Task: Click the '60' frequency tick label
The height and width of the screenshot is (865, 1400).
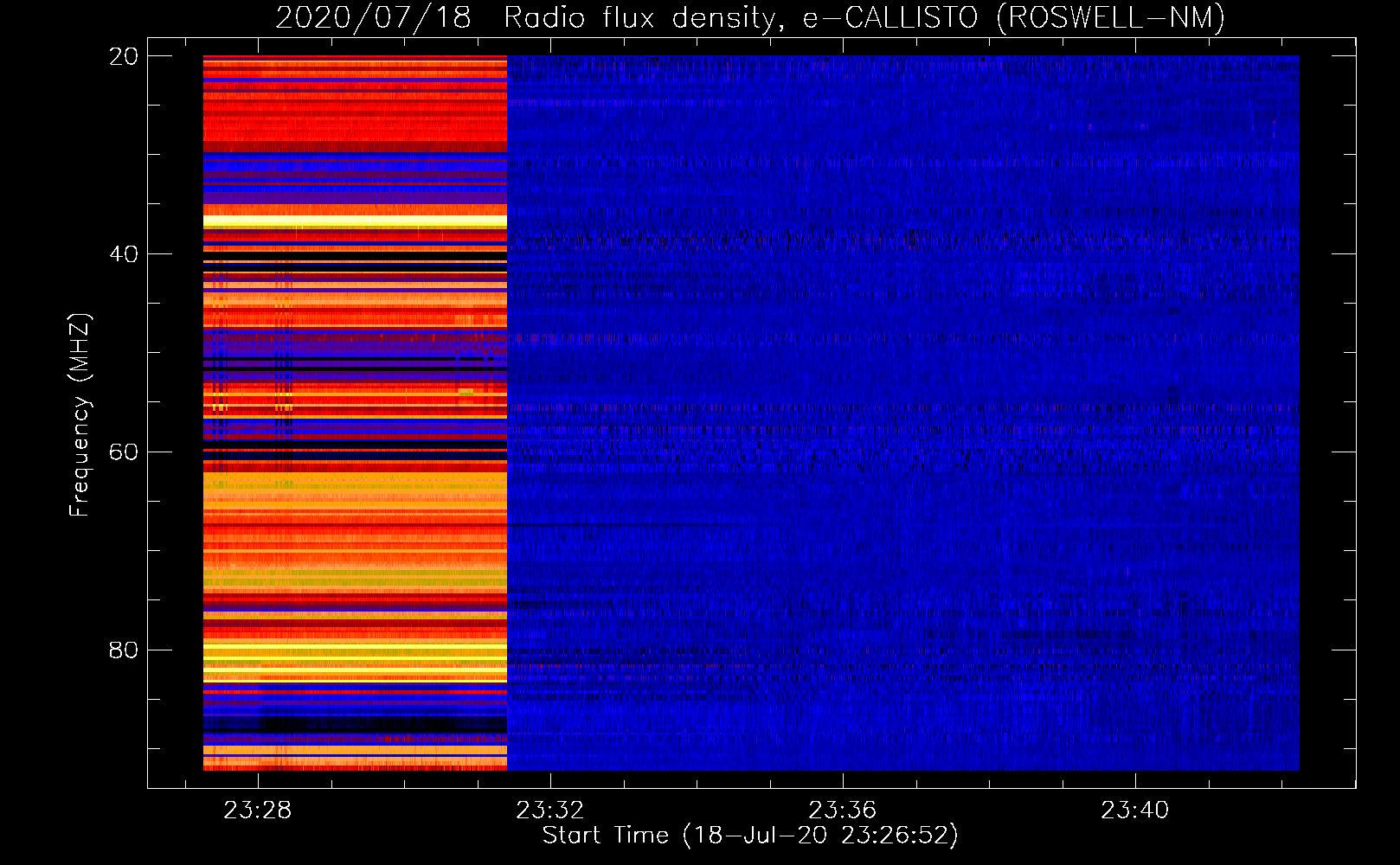Action: (124, 452)
